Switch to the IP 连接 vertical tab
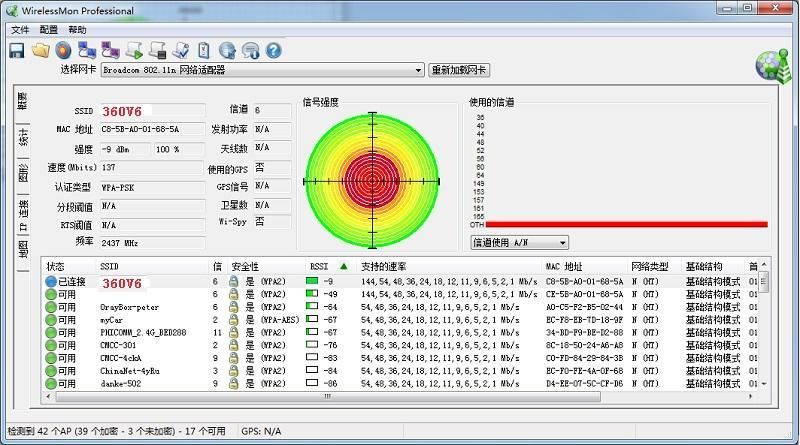Viewport: 800px width, 445px height. click(x=23, y=215)
